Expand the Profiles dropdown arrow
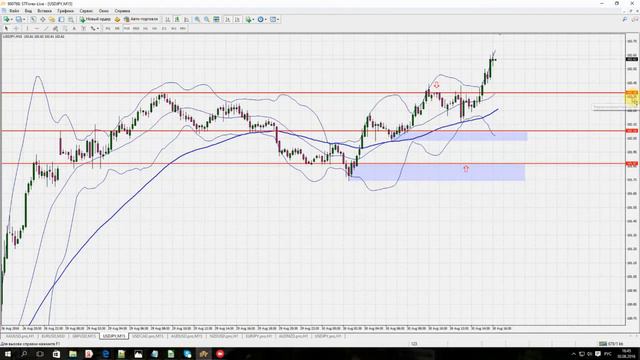This screenshot has height=360, width=640. point(24,19)
